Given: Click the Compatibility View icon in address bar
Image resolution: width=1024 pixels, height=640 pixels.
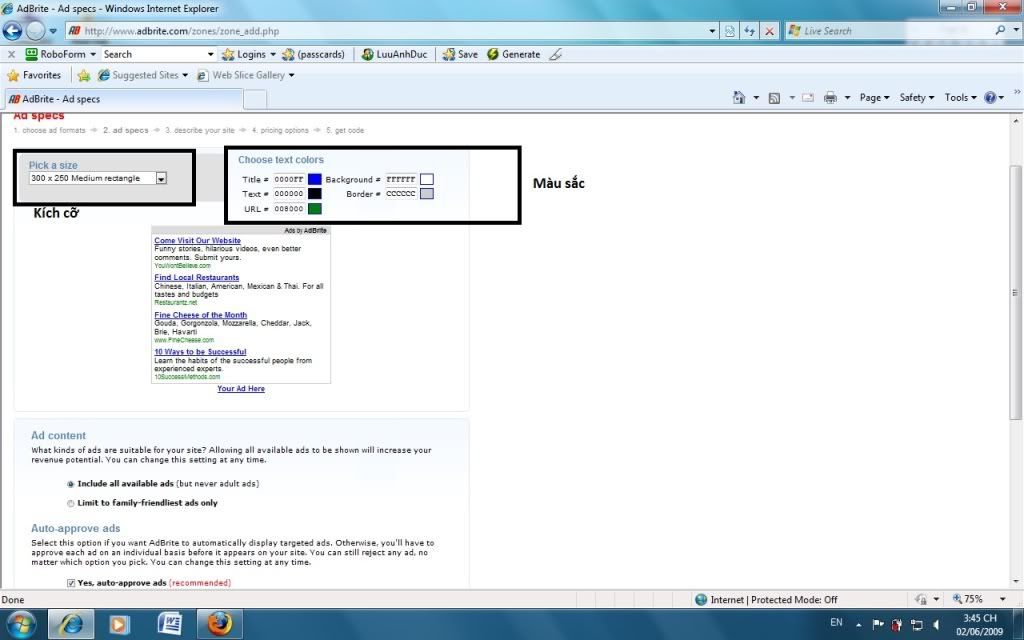Looking at the screenshot, I should [x=730, y=31].
